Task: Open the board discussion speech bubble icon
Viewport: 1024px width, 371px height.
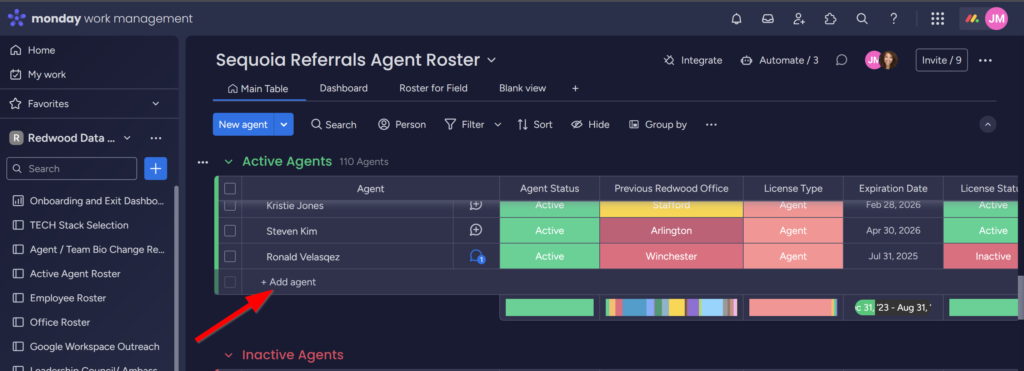Action: point(842,60)
